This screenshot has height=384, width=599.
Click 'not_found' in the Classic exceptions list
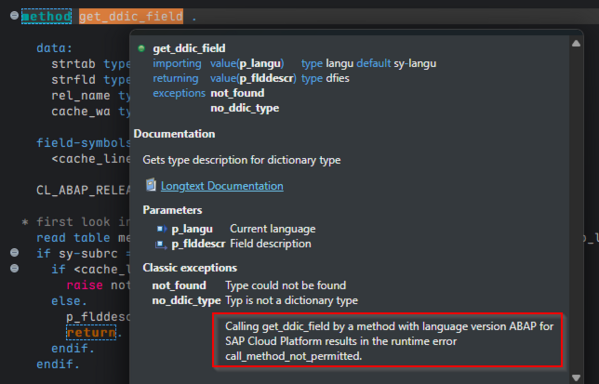(x=179, y=285)
